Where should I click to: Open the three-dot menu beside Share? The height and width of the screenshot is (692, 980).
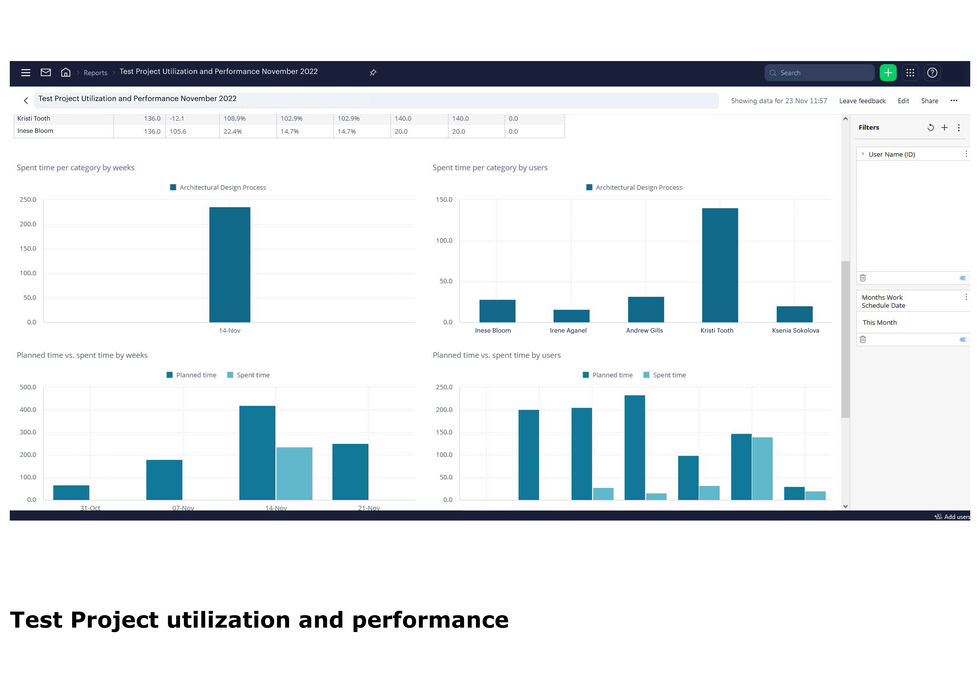point(954,101)
